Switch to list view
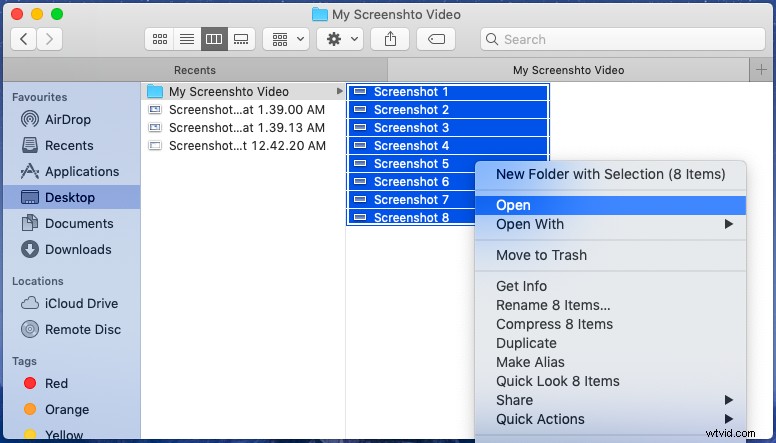 [187, 39]
